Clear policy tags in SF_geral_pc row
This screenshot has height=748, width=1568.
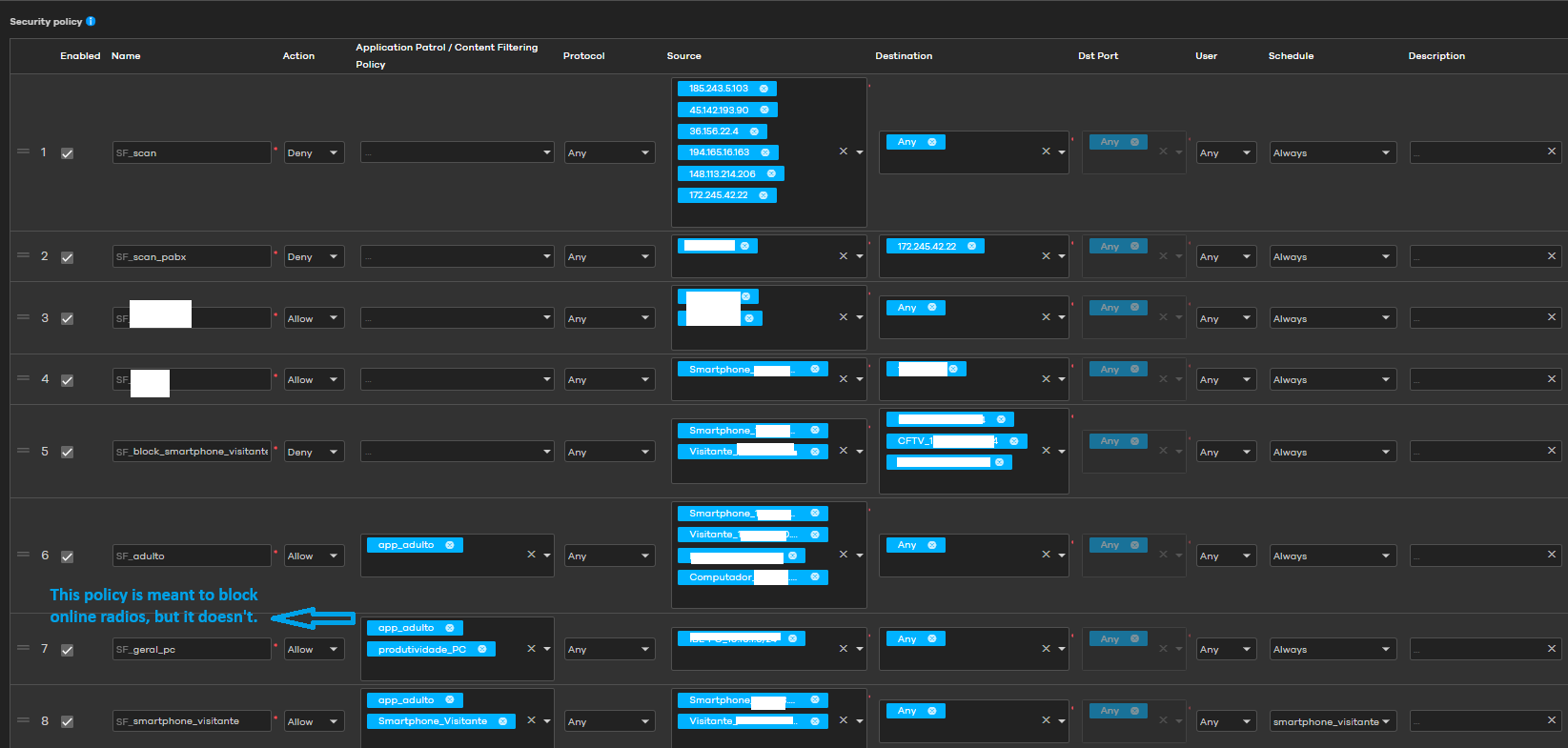pos(531,648)
